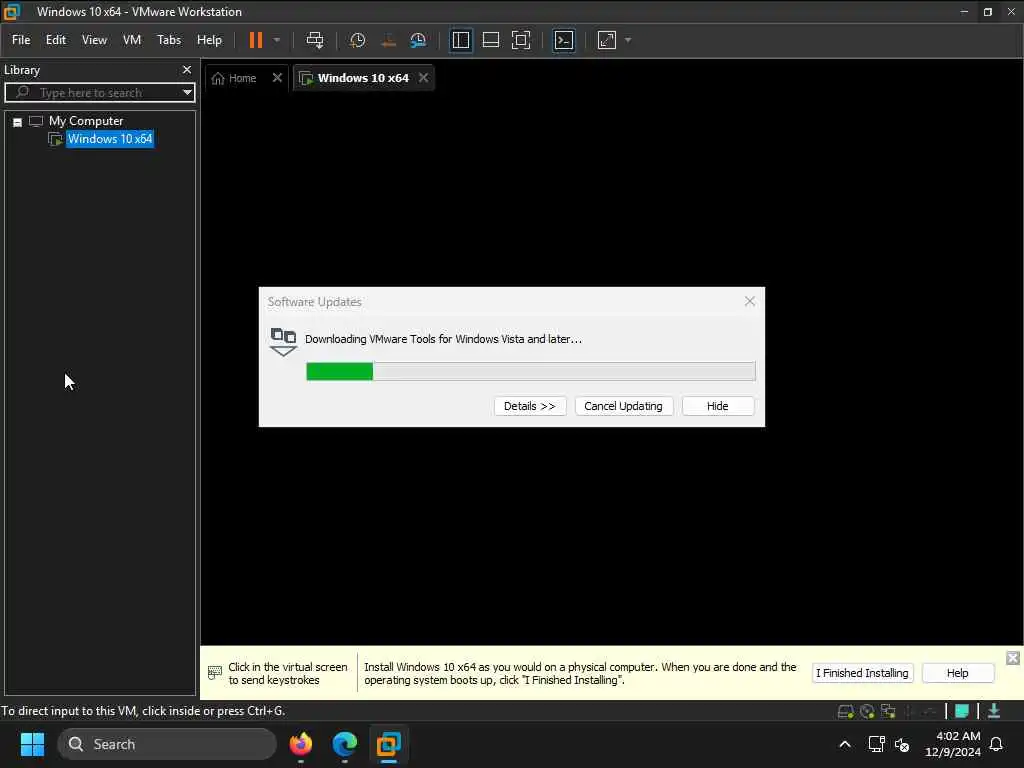Open the VM menu
Viewport: 1024px width, 768px height.
tap(132, 40)
